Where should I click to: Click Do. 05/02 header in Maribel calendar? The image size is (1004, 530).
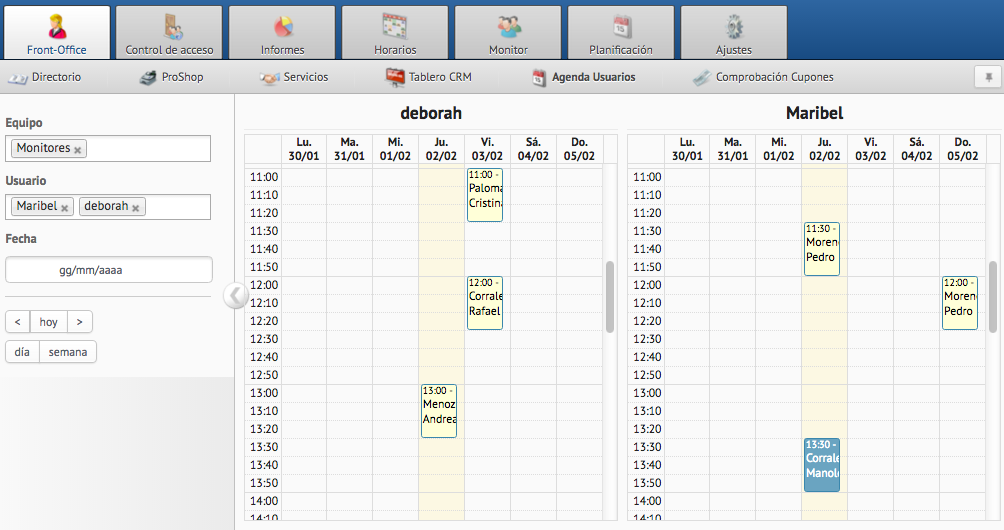[x=963, y=149]
